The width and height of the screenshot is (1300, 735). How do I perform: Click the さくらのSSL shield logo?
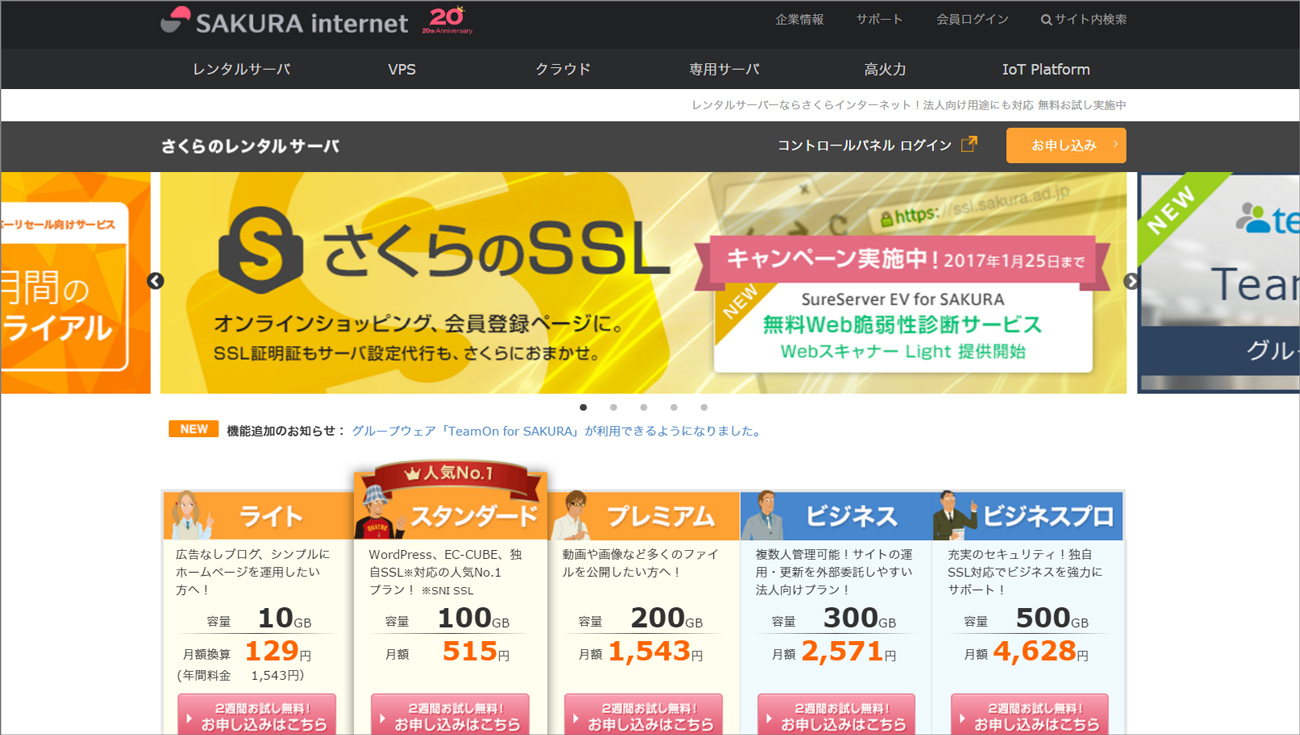point(260,250)
